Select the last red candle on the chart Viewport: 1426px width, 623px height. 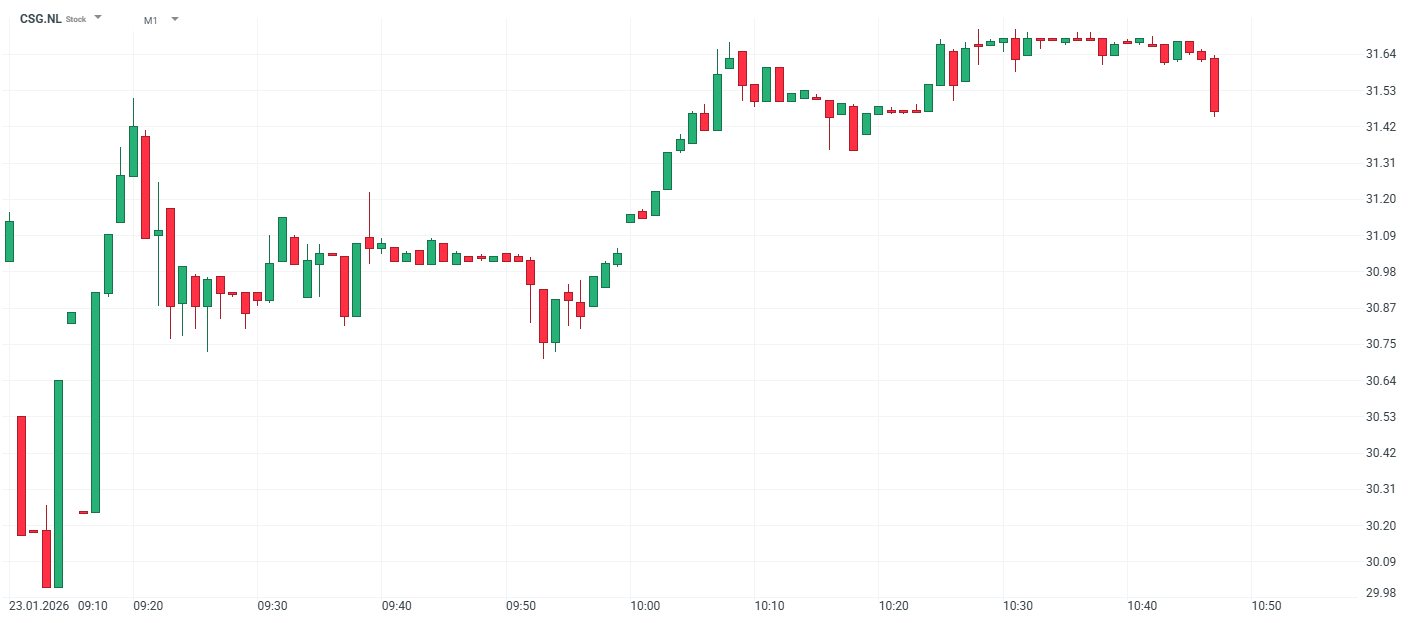pyautogui.click(x=1214, y=85)
